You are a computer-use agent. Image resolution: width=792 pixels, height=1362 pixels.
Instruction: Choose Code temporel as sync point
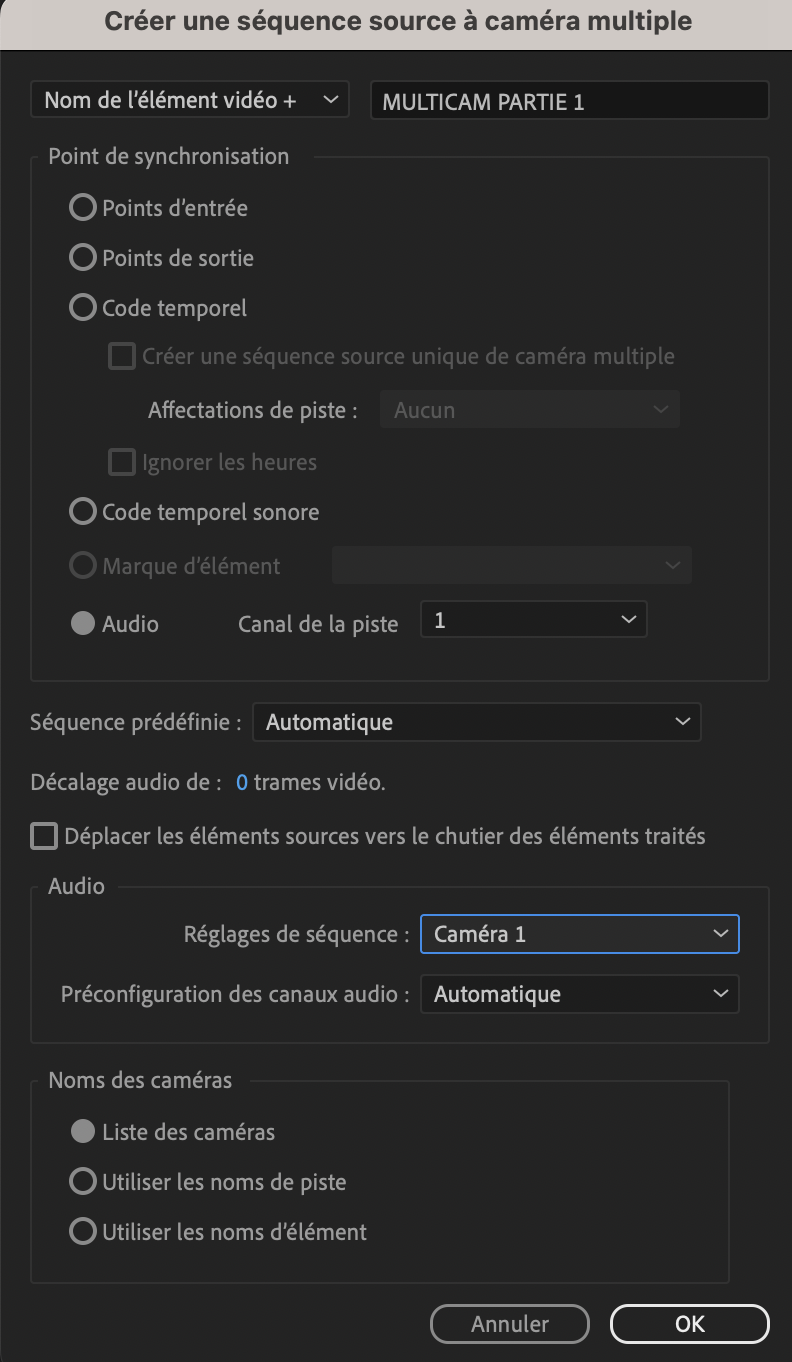[83, 308]
